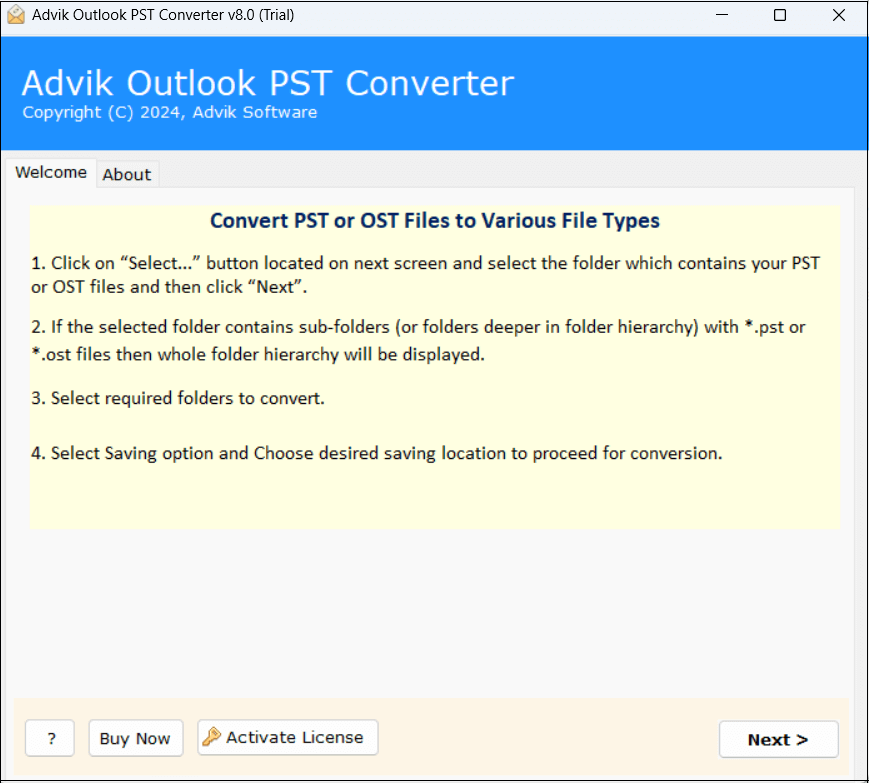Click the Advik envelope app icon in title bar
Screen dimensions: 869x783
pyautogui.click(x=16, y=15)
